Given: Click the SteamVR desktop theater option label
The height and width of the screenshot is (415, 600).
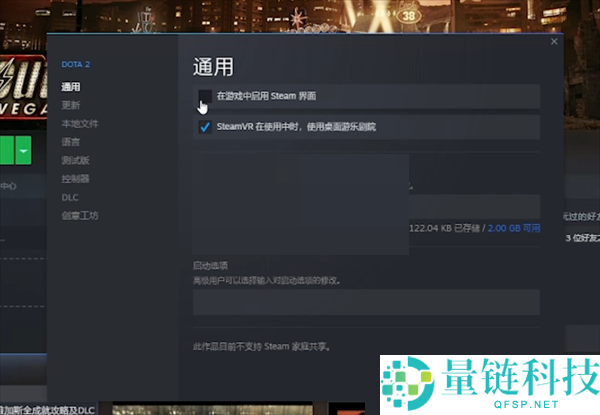Looking at the screenshot, I should click(x=296, y=127).
